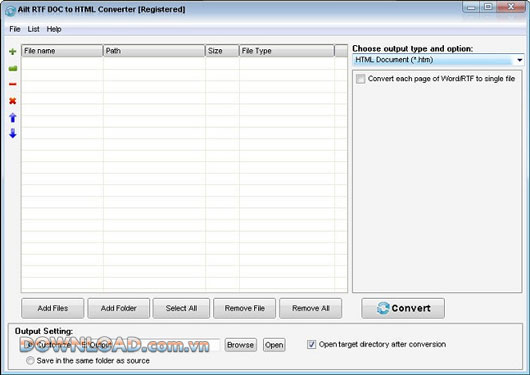The image size is (530, 375).
Task: Minimize the converter window
Action: pyautogui.click(x=472, y=7)
